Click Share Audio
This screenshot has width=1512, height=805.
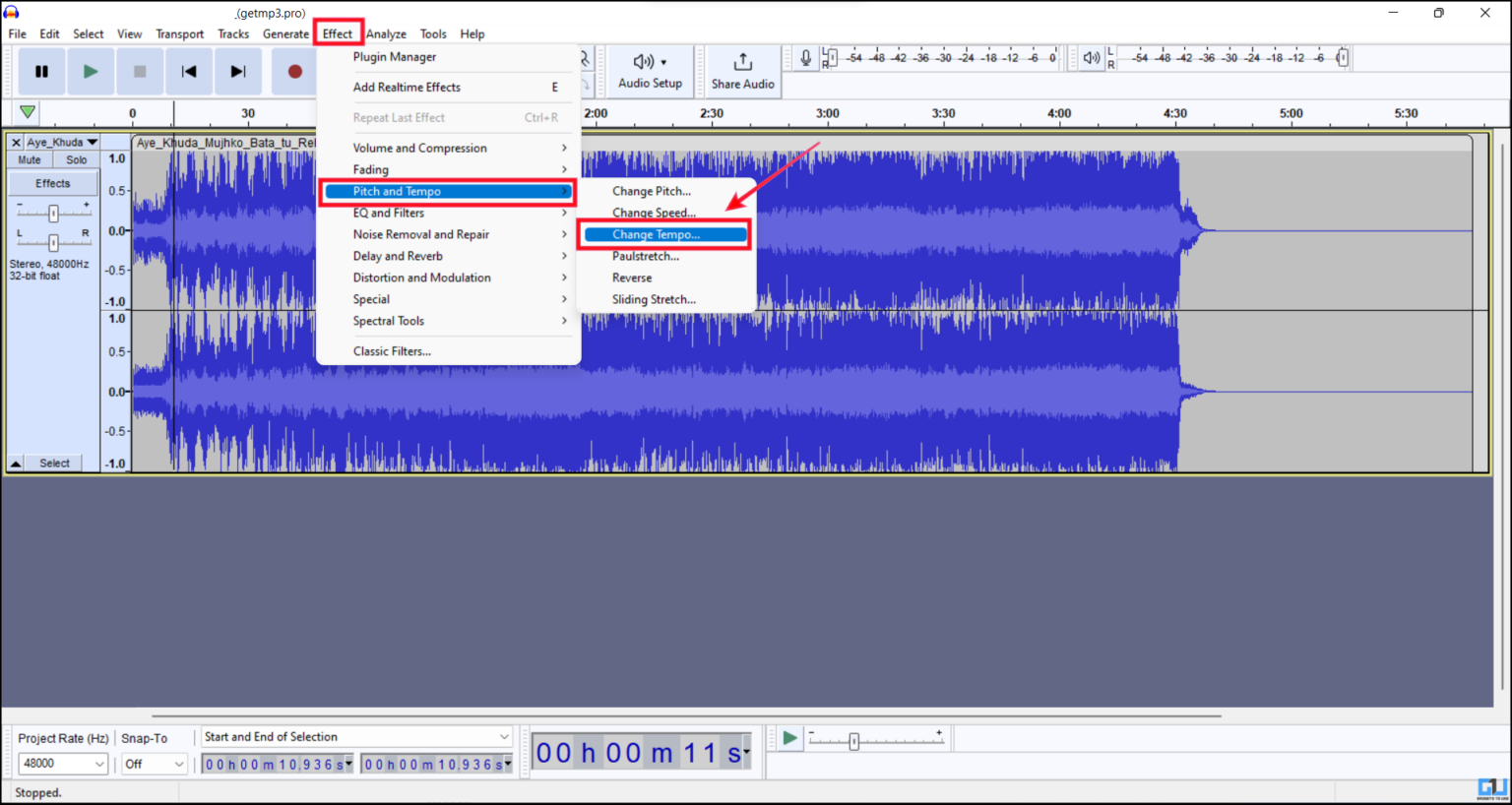point(741,71)
